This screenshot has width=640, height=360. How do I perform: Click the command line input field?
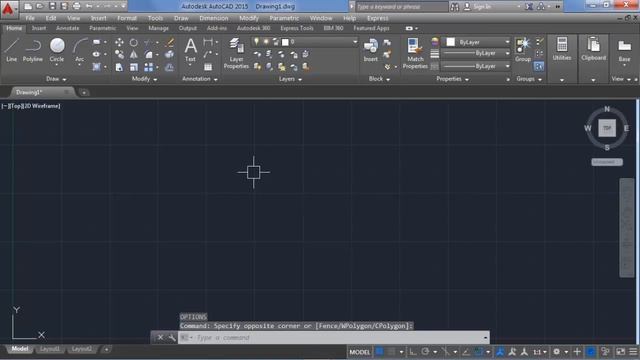pos(333,338)
